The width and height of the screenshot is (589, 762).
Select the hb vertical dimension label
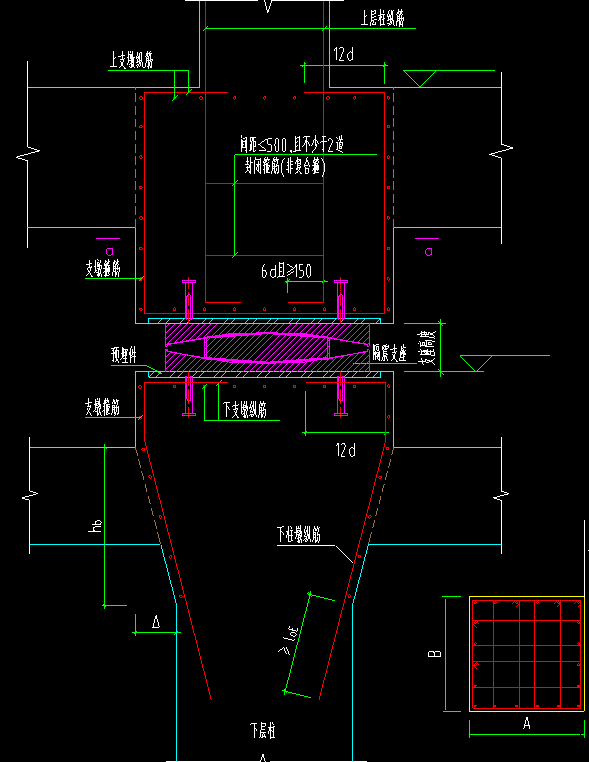point(96,525)
